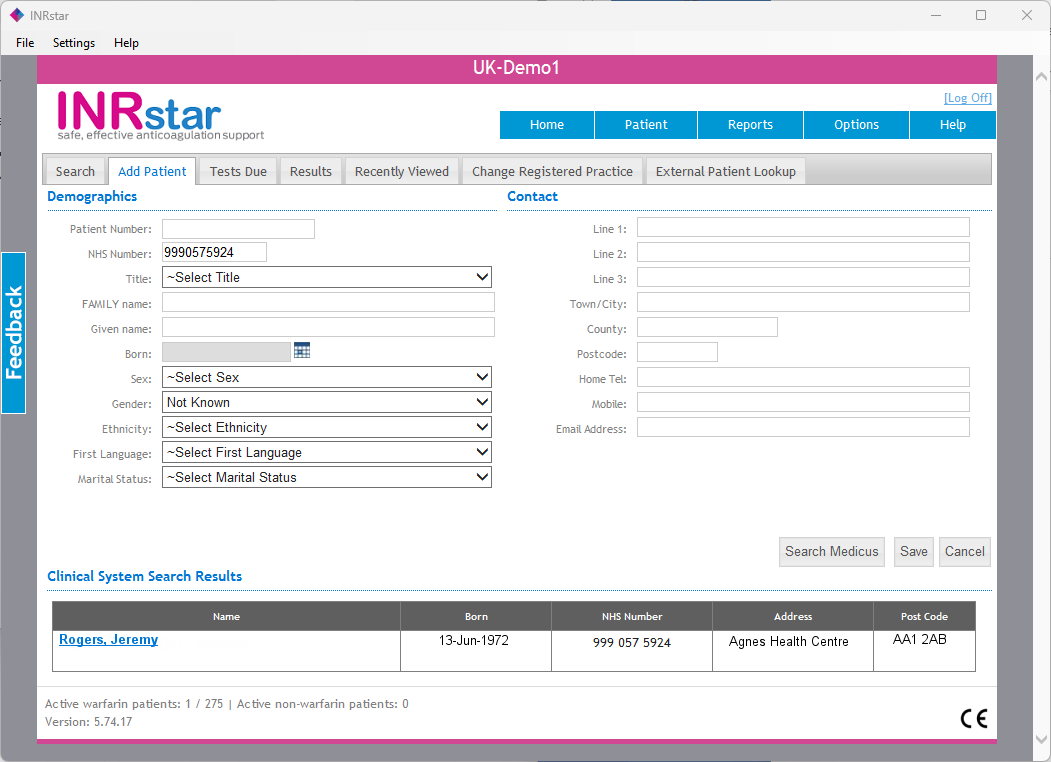Open the Rogers, Jeremy patient link

point(109,639)
